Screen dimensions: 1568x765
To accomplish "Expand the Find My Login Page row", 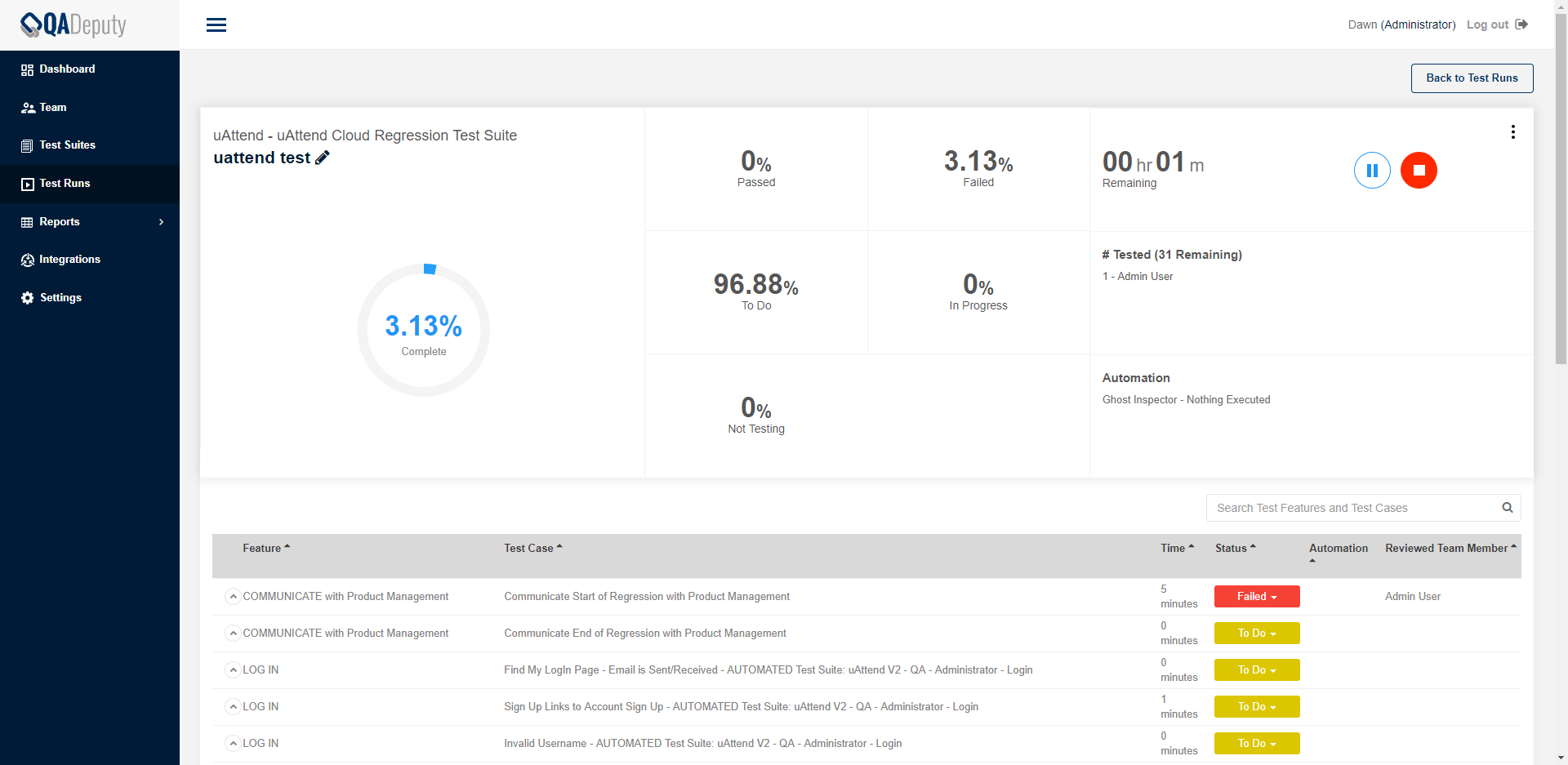I will [233, 670].
